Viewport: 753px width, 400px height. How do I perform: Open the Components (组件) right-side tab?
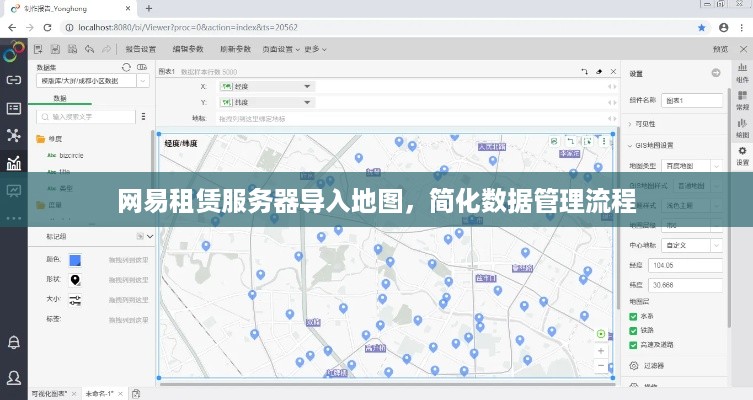click(742, 73)
